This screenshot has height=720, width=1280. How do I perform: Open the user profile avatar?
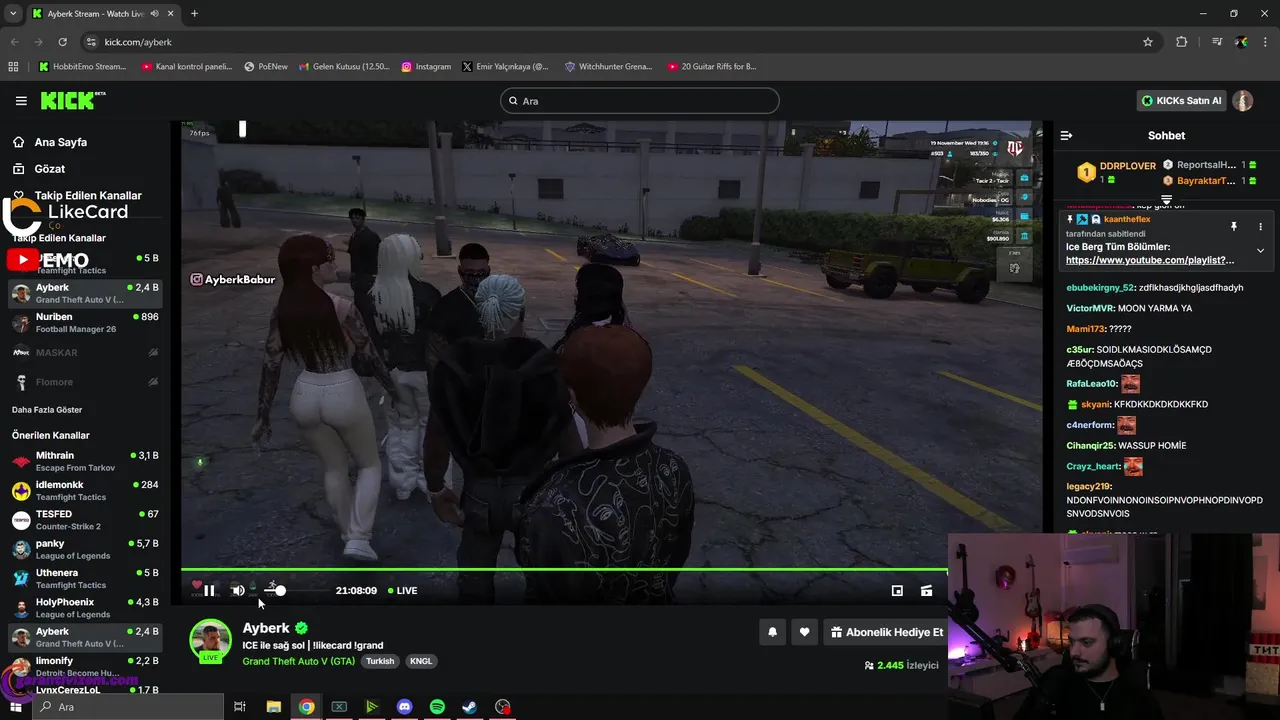1242,101
